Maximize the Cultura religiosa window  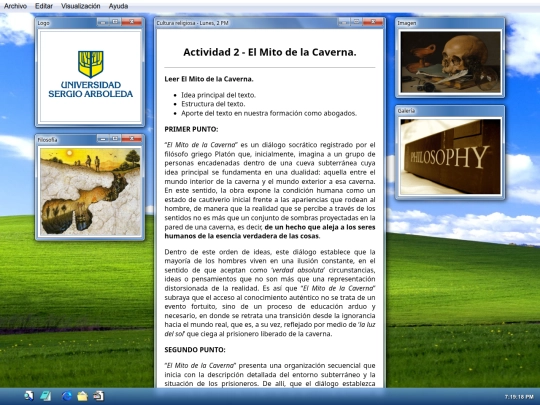356,22
